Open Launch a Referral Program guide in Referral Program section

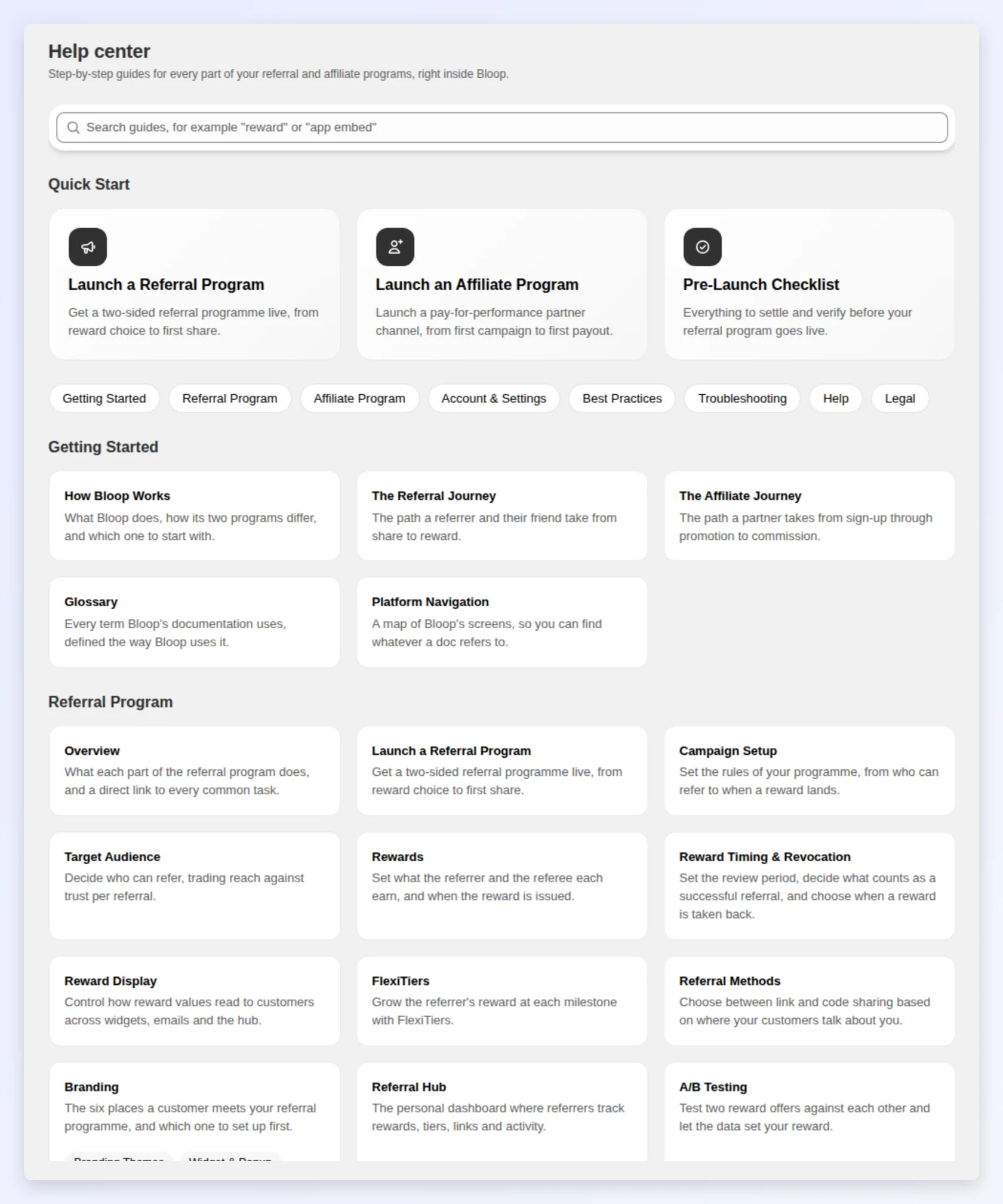pos(502,770)
